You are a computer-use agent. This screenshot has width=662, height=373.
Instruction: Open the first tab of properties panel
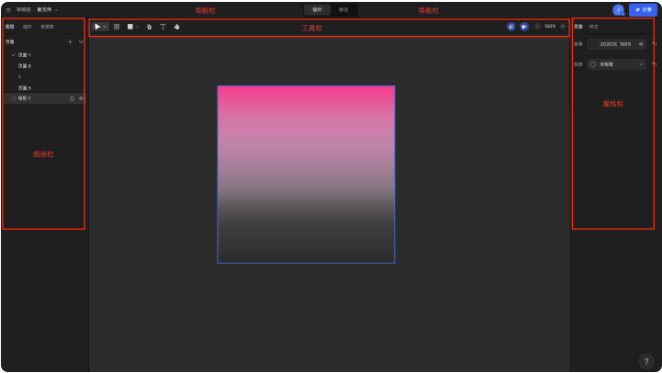(579, 27)
